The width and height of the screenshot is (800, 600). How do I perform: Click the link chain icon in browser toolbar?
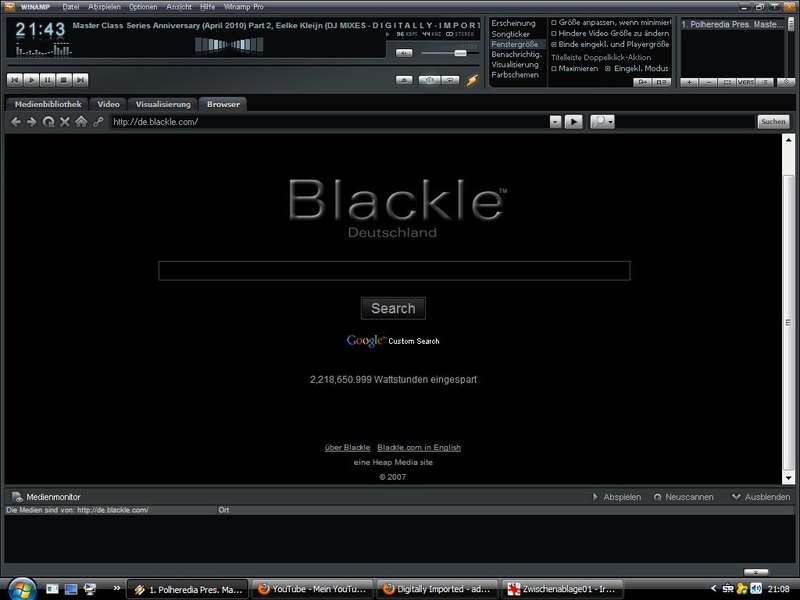click(x=98, y=122)
